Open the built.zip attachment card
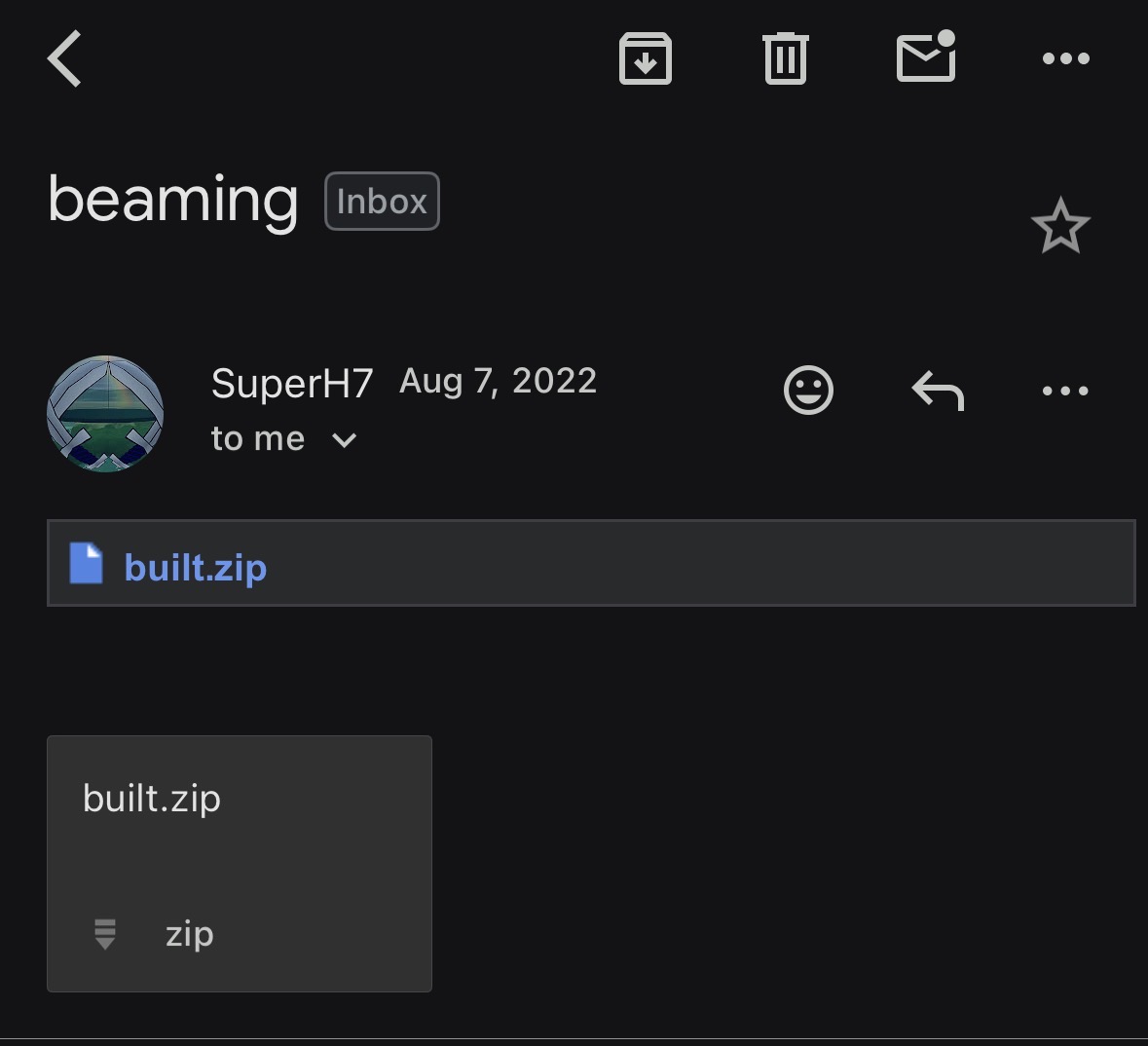The width and height of the screenshot is (1148, 1046). pyautogui.click(x=240, y=864)
